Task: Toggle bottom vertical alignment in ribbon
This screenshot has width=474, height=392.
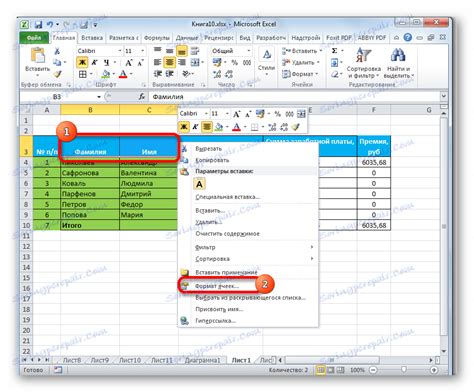Action: point(182,51)
